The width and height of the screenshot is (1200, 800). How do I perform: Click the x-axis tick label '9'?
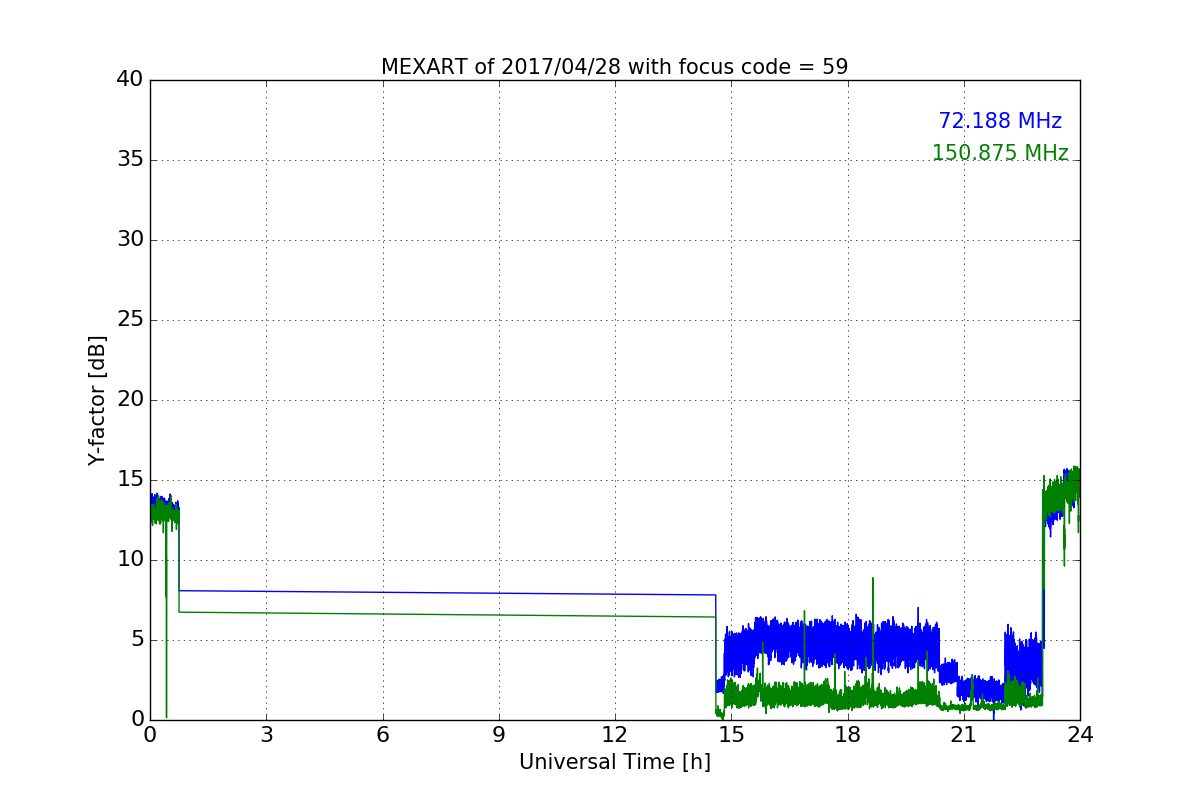(x=498, y=735)
